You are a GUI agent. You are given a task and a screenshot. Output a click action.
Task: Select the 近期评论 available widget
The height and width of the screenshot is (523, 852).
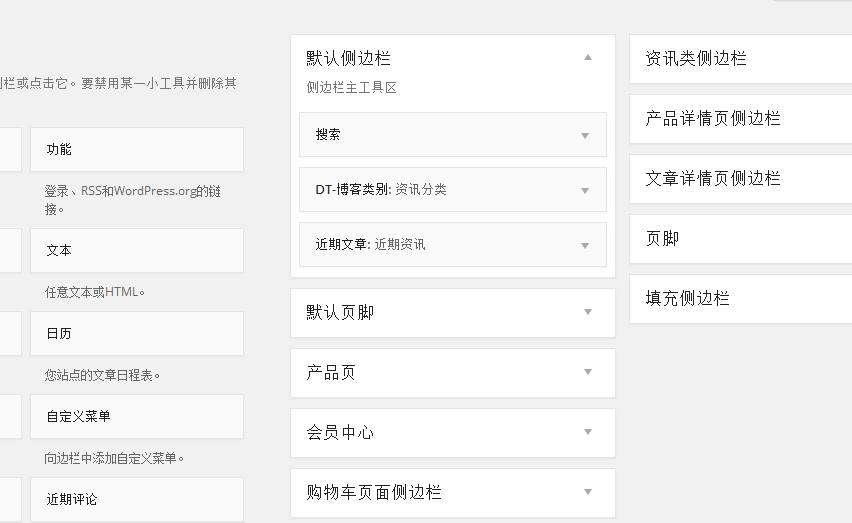pos(136,499)
